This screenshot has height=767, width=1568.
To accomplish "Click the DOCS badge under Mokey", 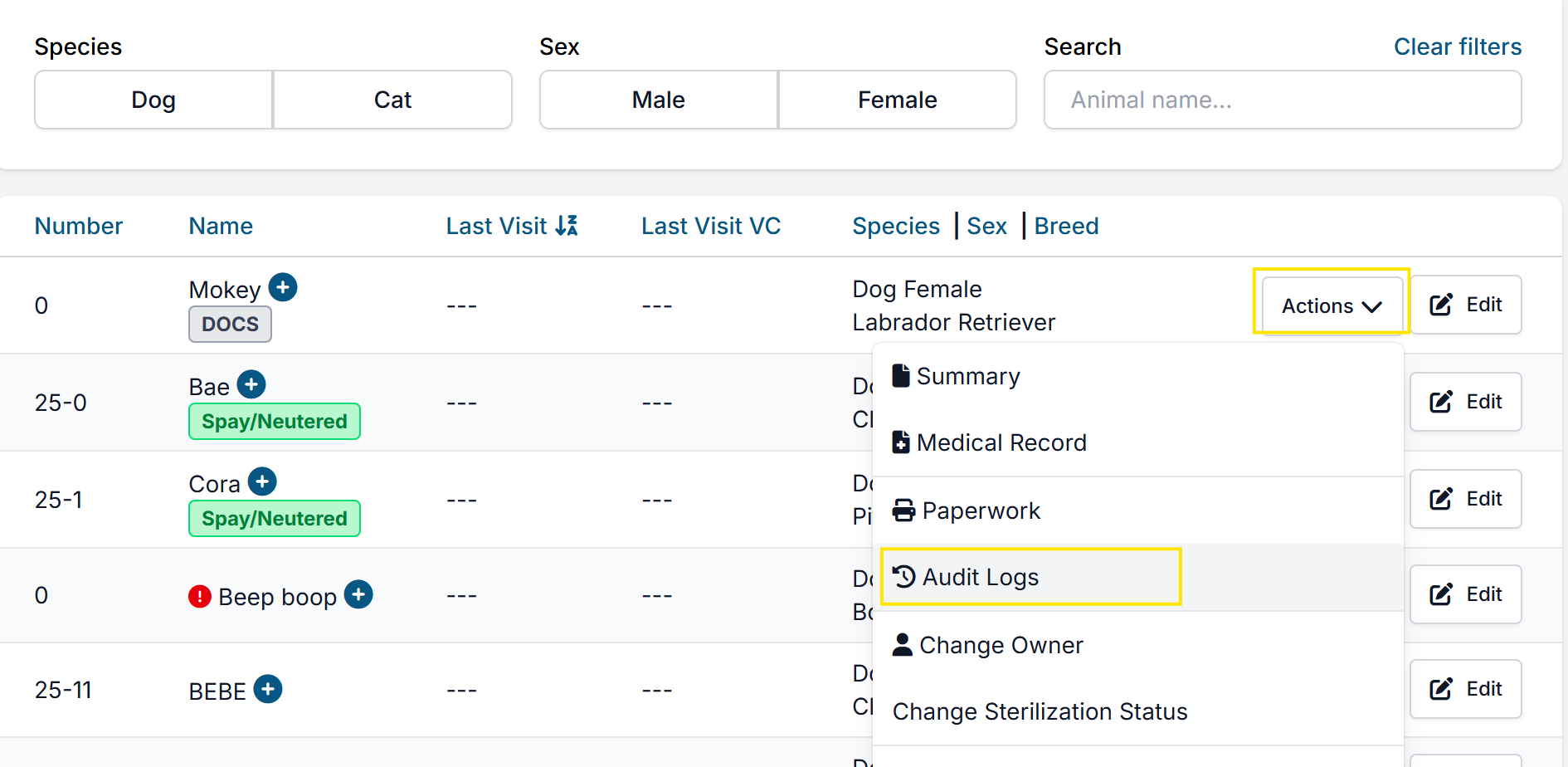I will 230,325.
